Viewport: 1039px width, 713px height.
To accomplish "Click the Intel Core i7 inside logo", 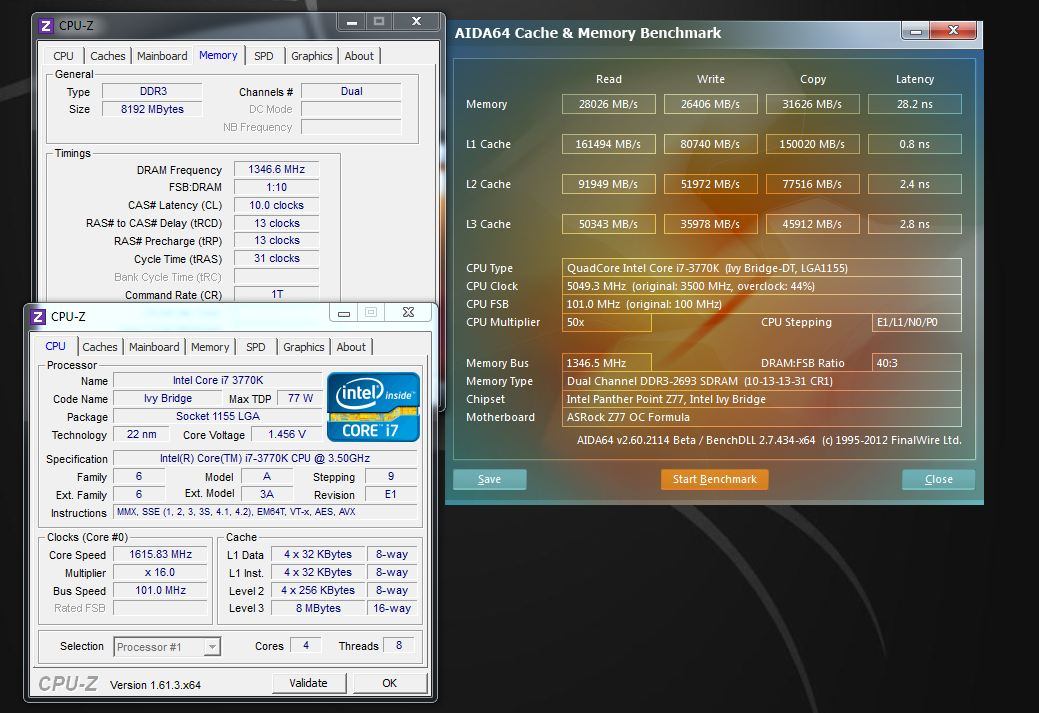I will tap(374, 407).
